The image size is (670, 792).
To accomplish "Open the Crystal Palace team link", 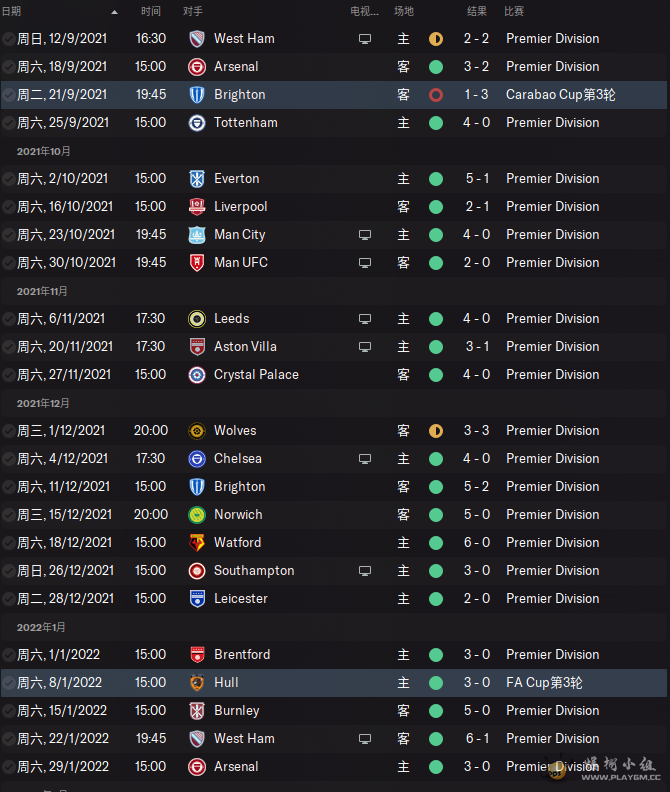I will tap(256, 375).
